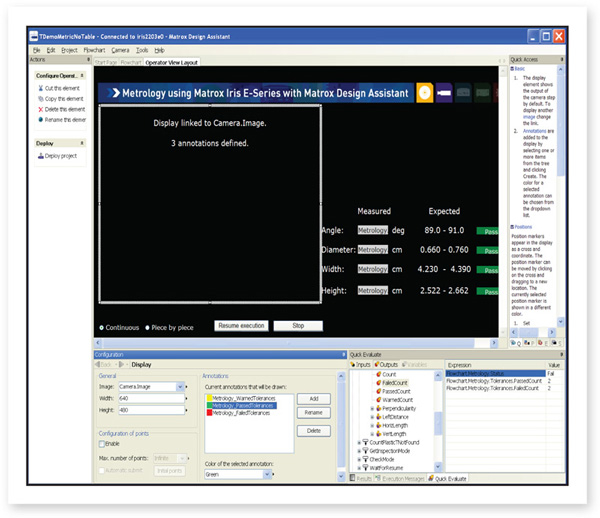Viewport: 600px width, 518px height.
Task: Collapse the Configure Operator actions group
Action: 82,76
